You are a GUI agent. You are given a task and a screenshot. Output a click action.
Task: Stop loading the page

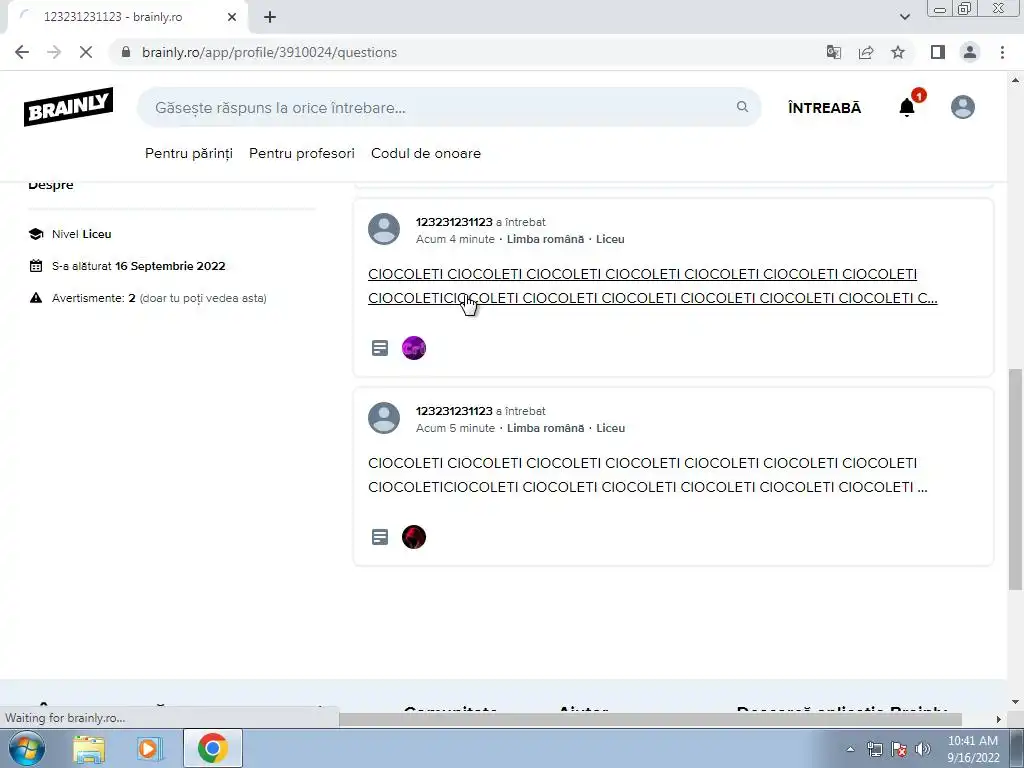coord(86,52)
